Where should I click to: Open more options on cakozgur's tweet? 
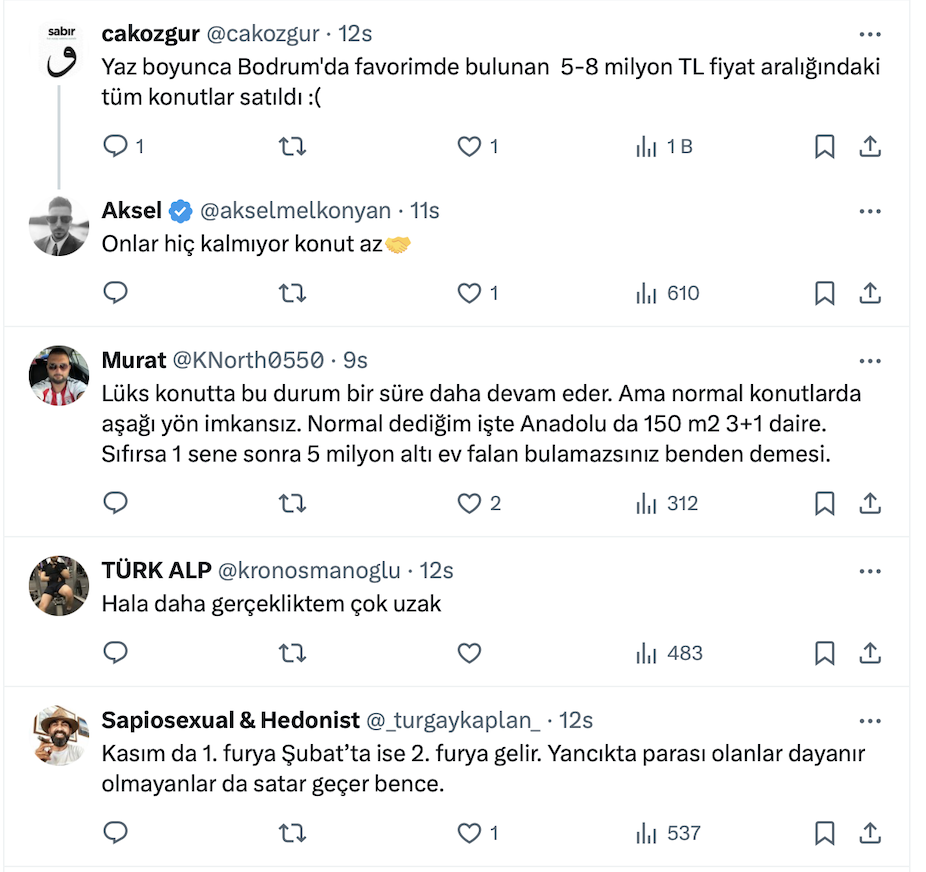pos(870,33)
